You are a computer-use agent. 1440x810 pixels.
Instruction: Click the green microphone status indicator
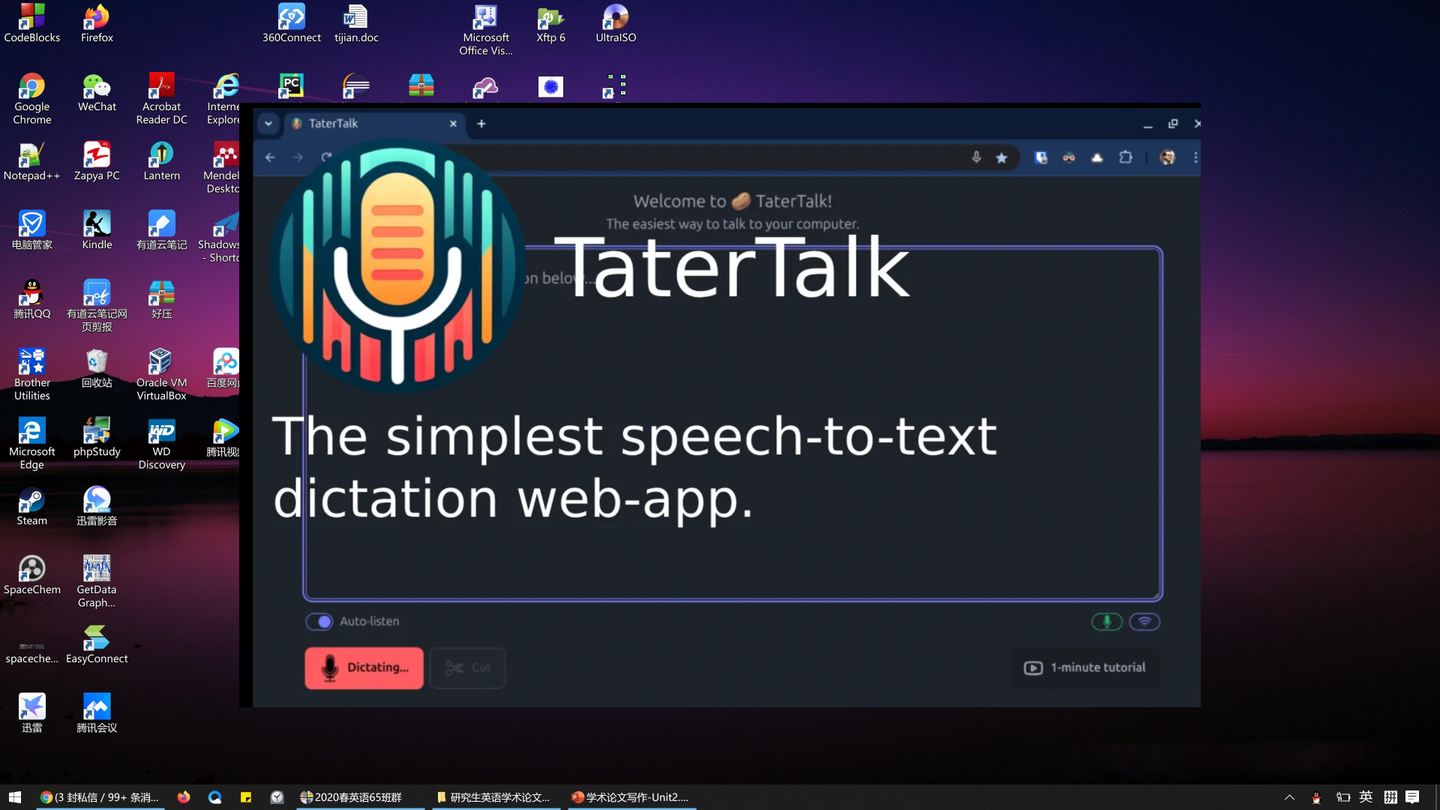(1107, 622)
